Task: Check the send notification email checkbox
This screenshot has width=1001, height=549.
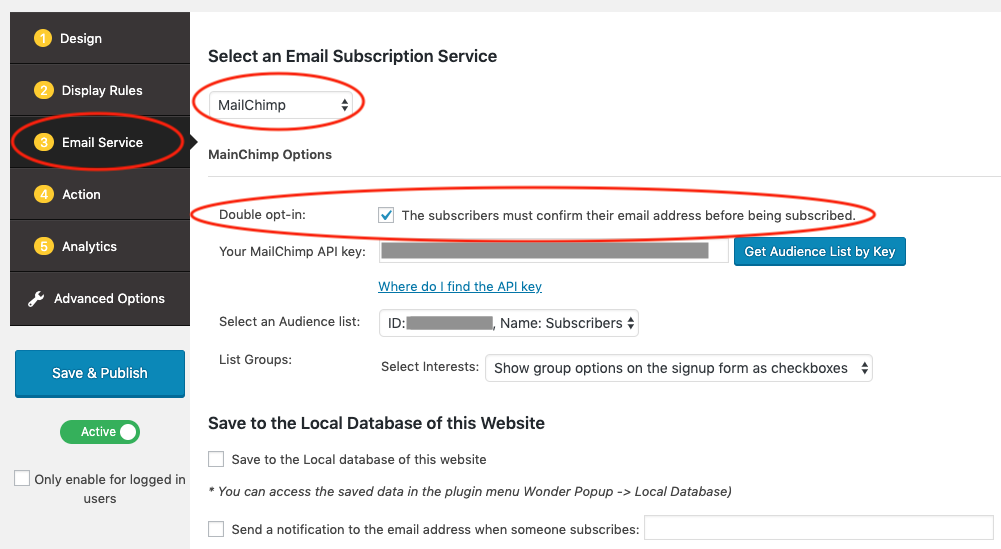Action: coord(216,529)
